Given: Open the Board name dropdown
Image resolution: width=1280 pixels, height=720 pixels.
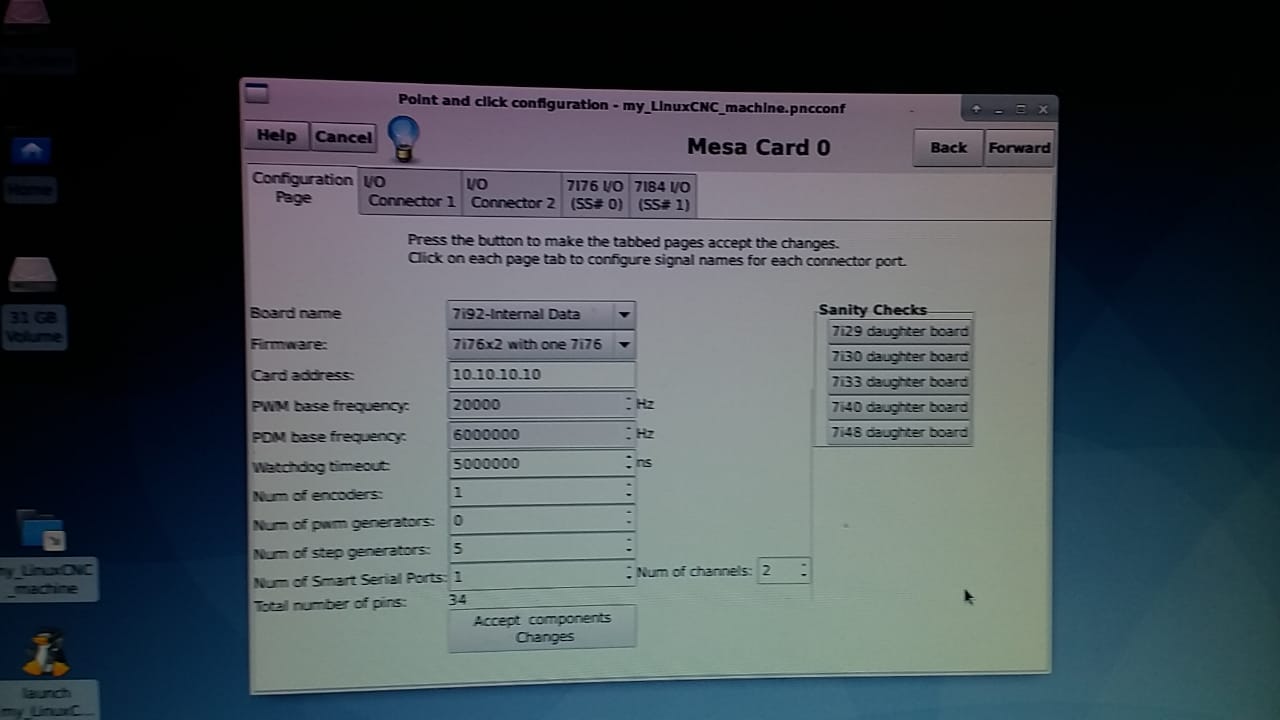Looking at the screenshot, I should click(541, 314).
